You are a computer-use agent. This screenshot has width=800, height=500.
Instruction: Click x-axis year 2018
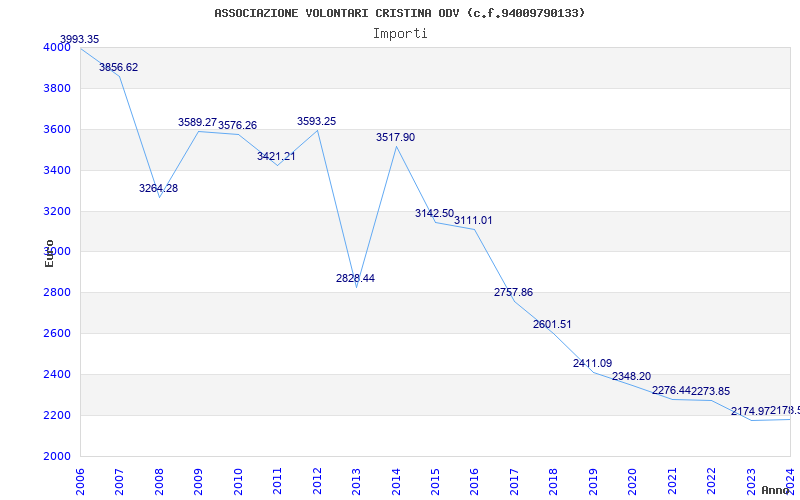[554, 482]
